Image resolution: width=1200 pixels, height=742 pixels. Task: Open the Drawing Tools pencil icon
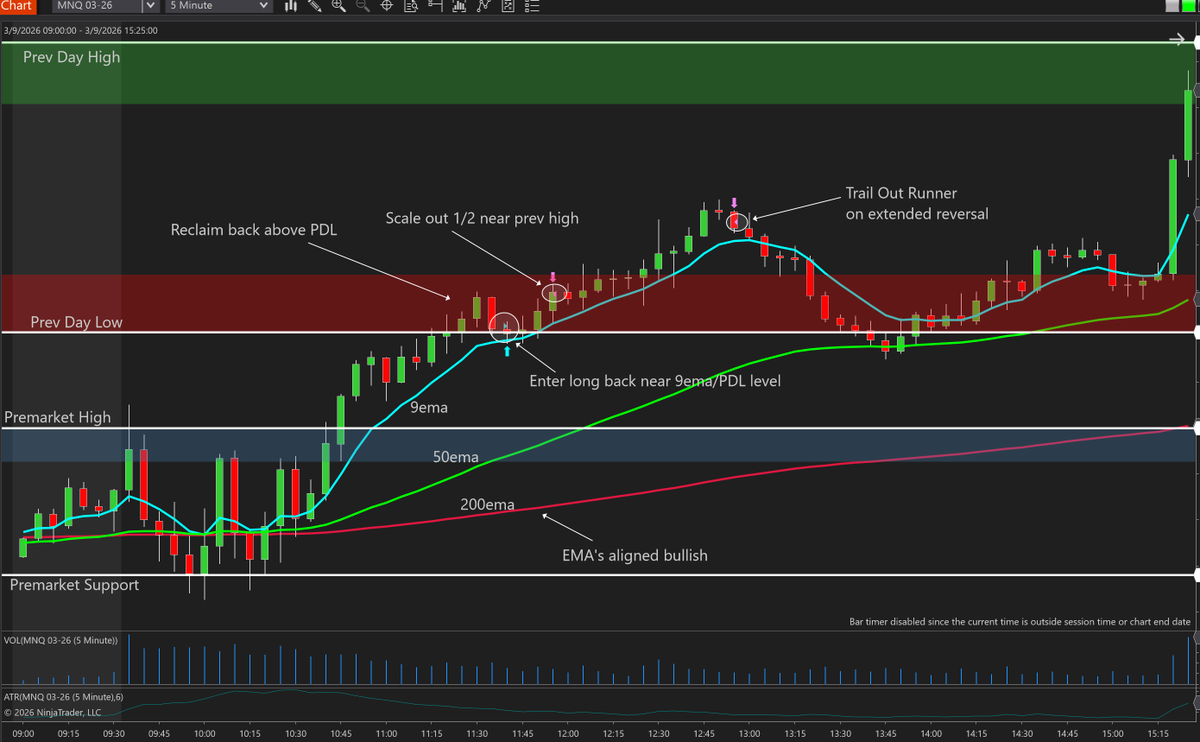pyautogui.click(x=314, y=7)
